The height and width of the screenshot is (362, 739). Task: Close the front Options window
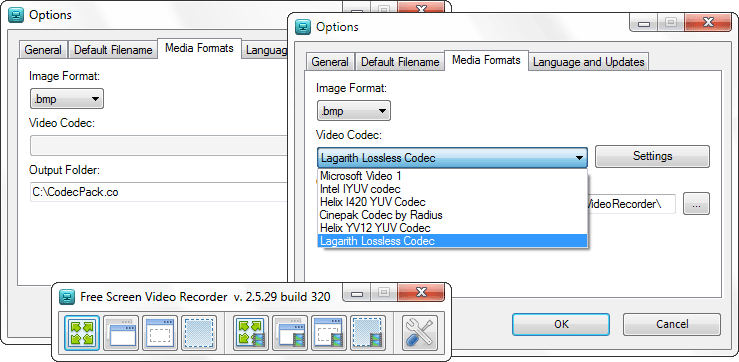[708, 23]
